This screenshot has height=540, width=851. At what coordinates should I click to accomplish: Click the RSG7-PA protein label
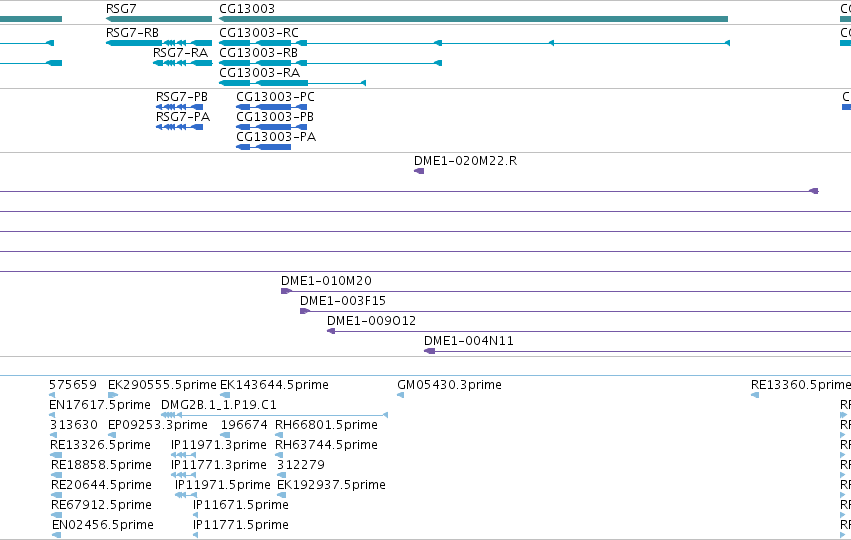[x=183, y=117]
